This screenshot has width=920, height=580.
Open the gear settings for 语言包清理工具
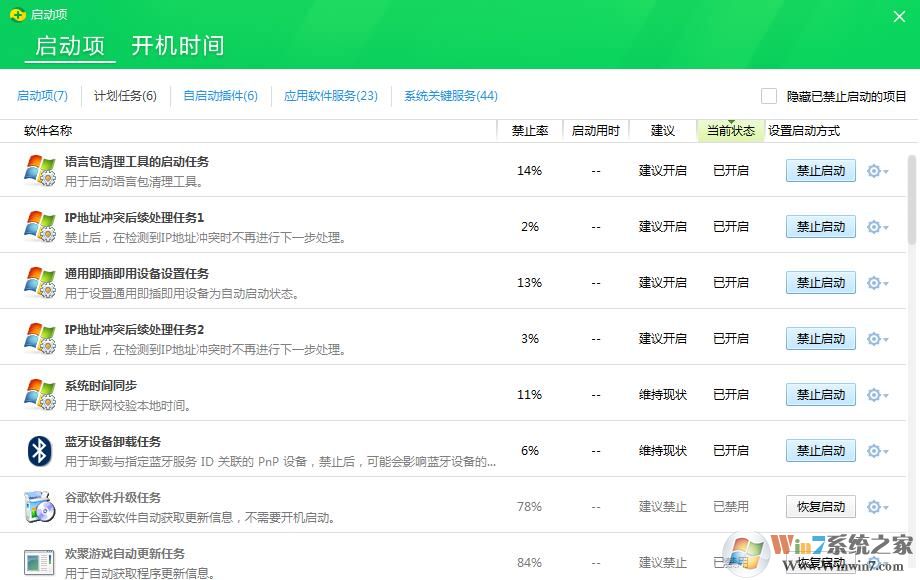[875, 170]
